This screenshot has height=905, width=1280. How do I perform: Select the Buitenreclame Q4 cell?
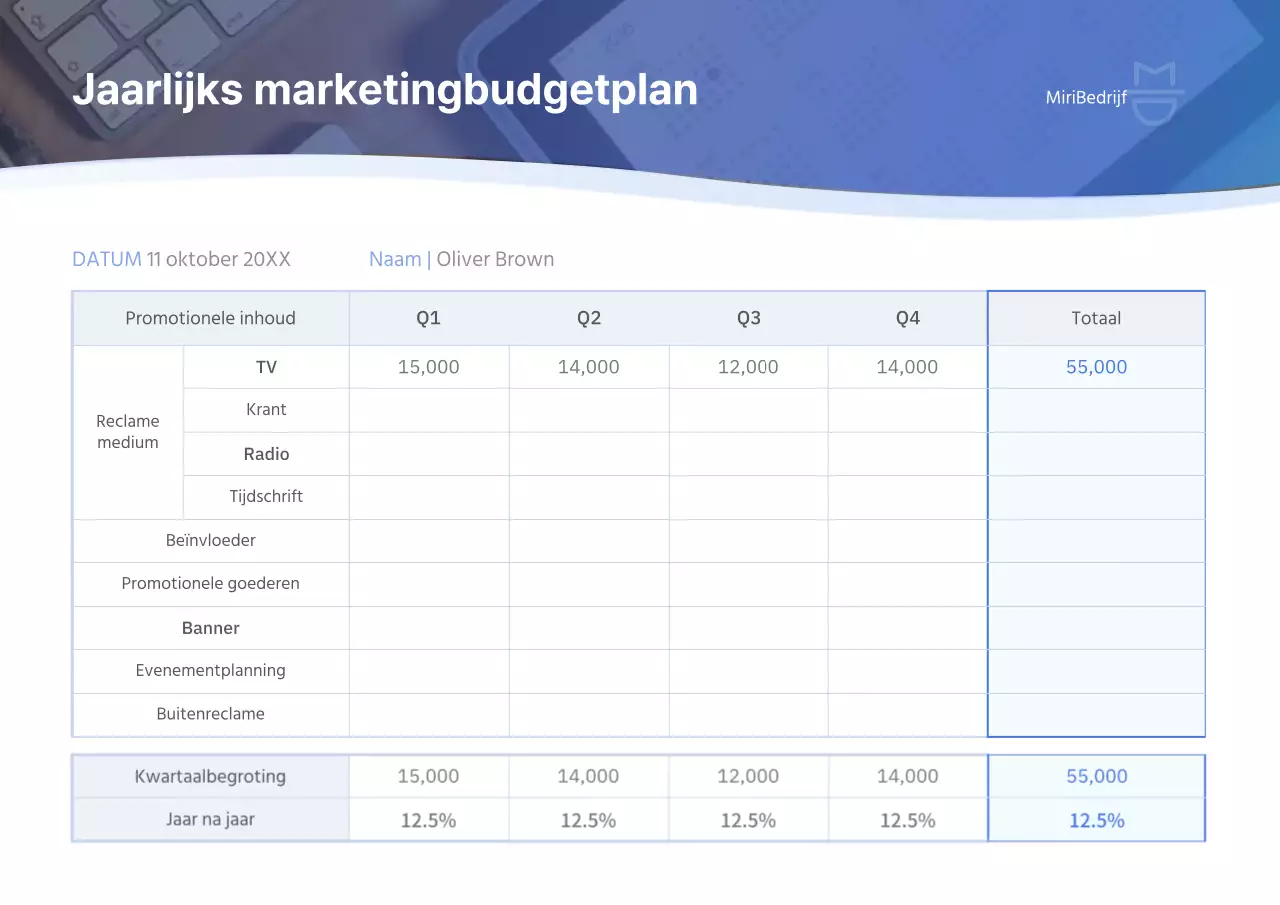click(907, 714)
